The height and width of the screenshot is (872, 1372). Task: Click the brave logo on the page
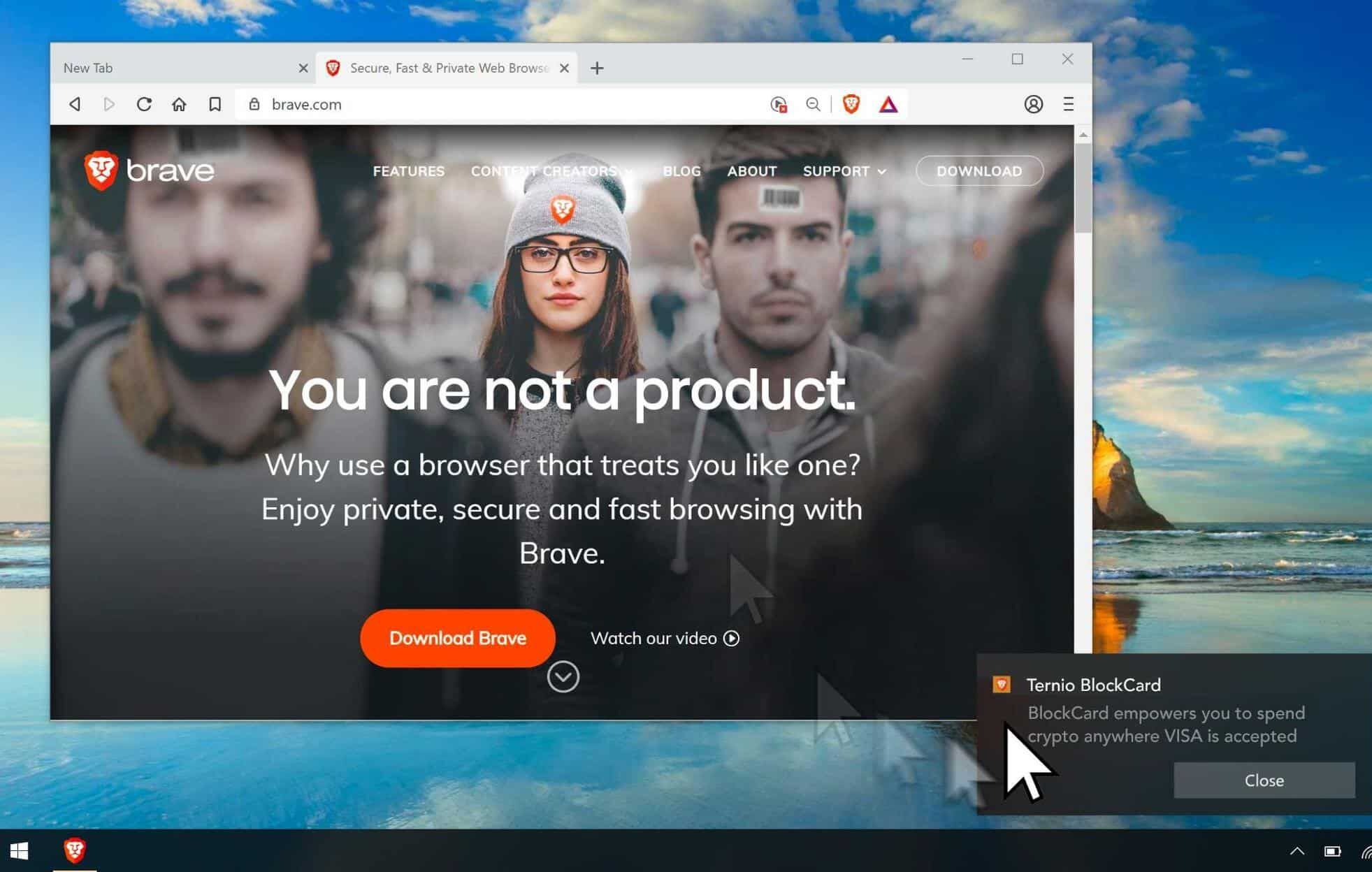149,170
